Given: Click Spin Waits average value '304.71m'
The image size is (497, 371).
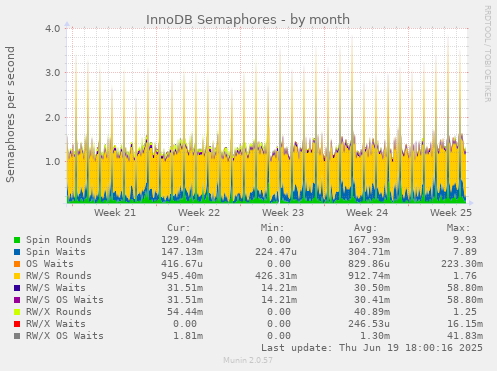Looking at the screenshot, I should point(369,252).
